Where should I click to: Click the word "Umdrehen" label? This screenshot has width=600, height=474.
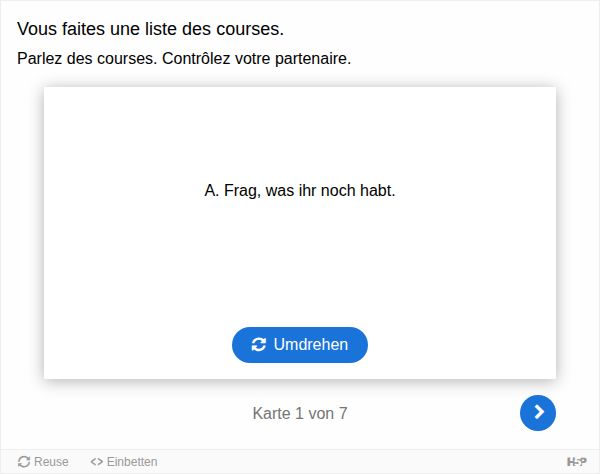tap(311, 345)
